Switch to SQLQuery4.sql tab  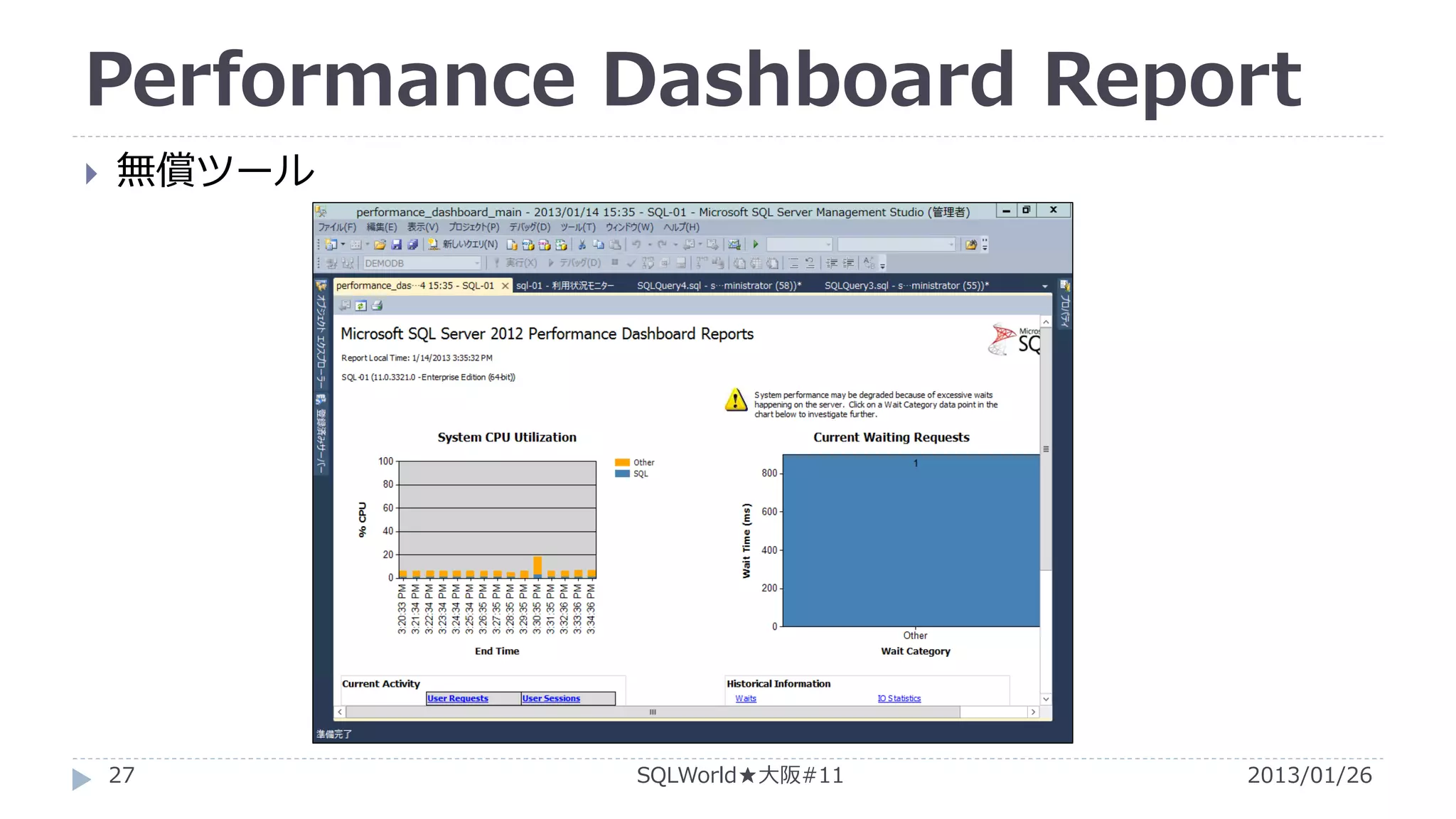click(719, 286)
